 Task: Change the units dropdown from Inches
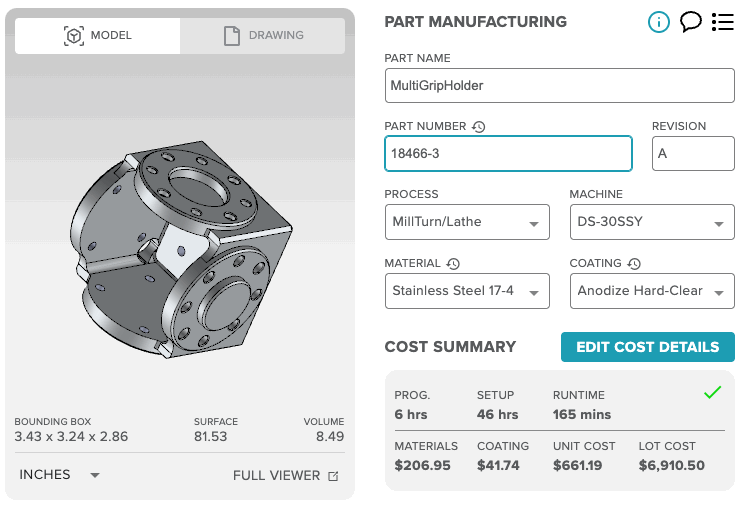pos(60,475)
